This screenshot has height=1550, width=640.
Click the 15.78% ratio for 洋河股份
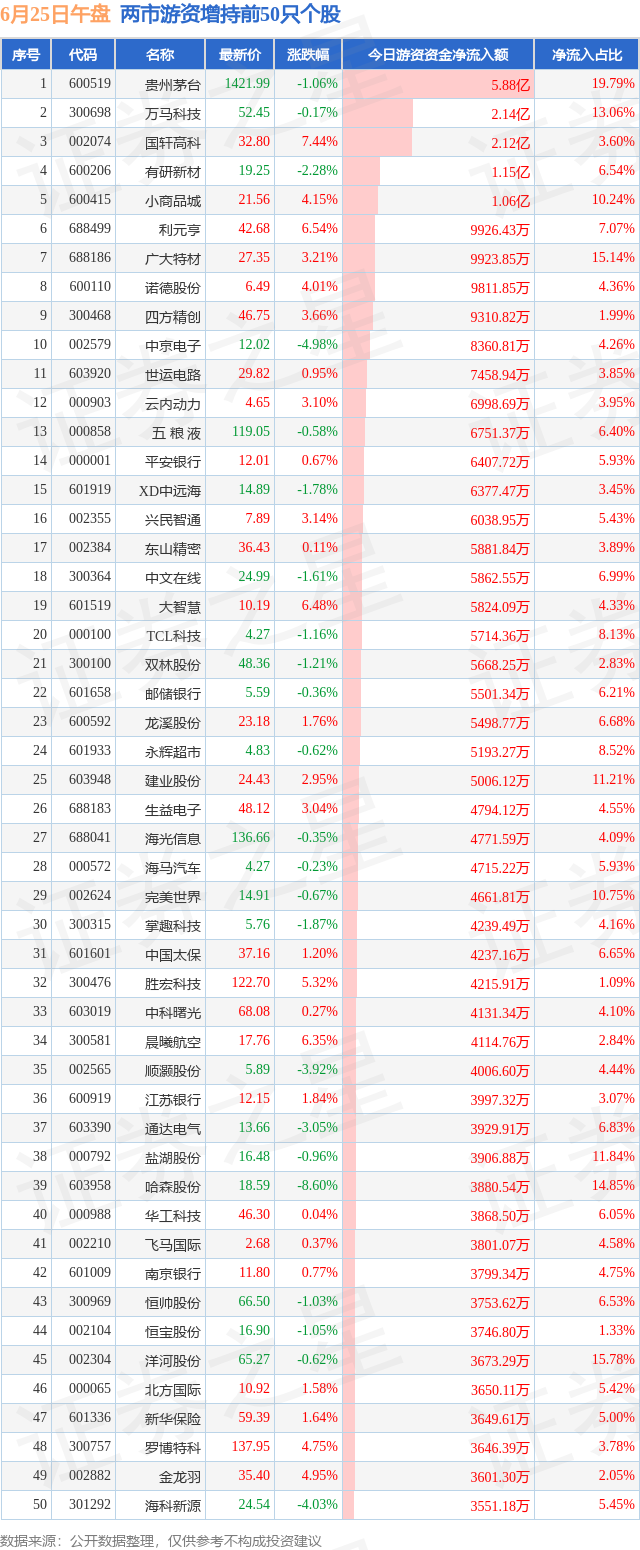(613, 1360)
